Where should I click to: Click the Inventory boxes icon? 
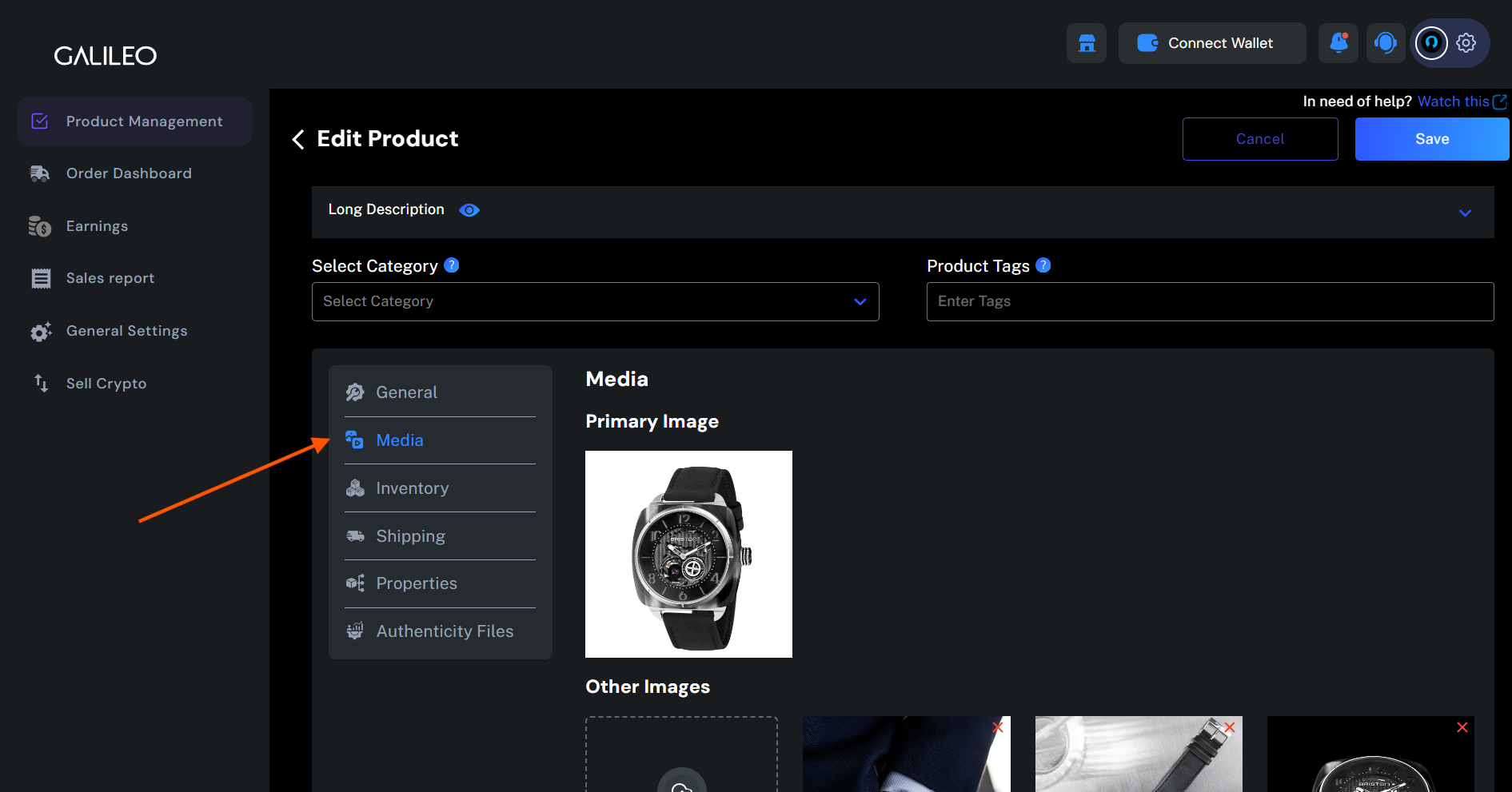[355, 488]
